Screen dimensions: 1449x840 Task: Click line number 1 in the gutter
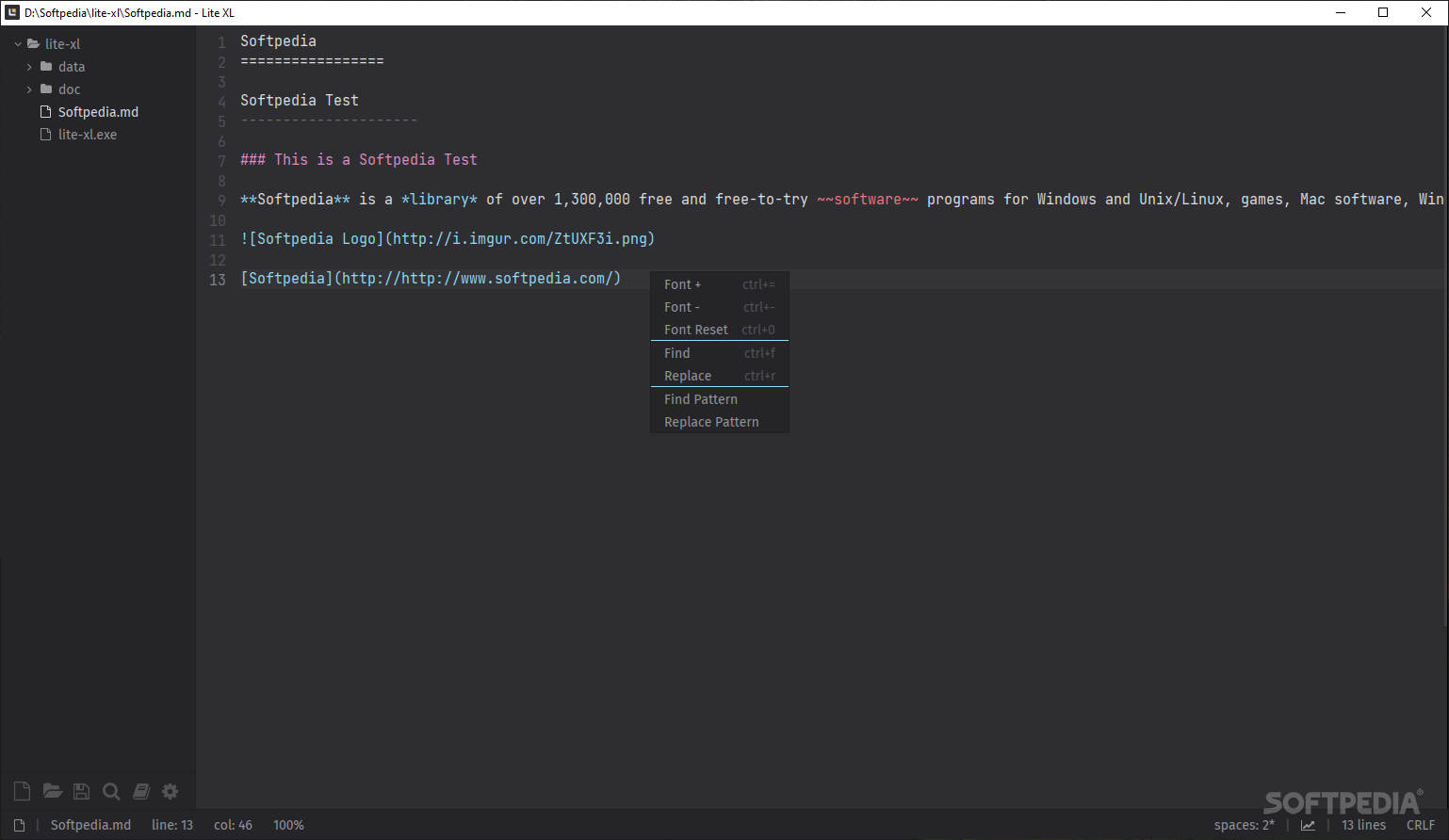221,42
